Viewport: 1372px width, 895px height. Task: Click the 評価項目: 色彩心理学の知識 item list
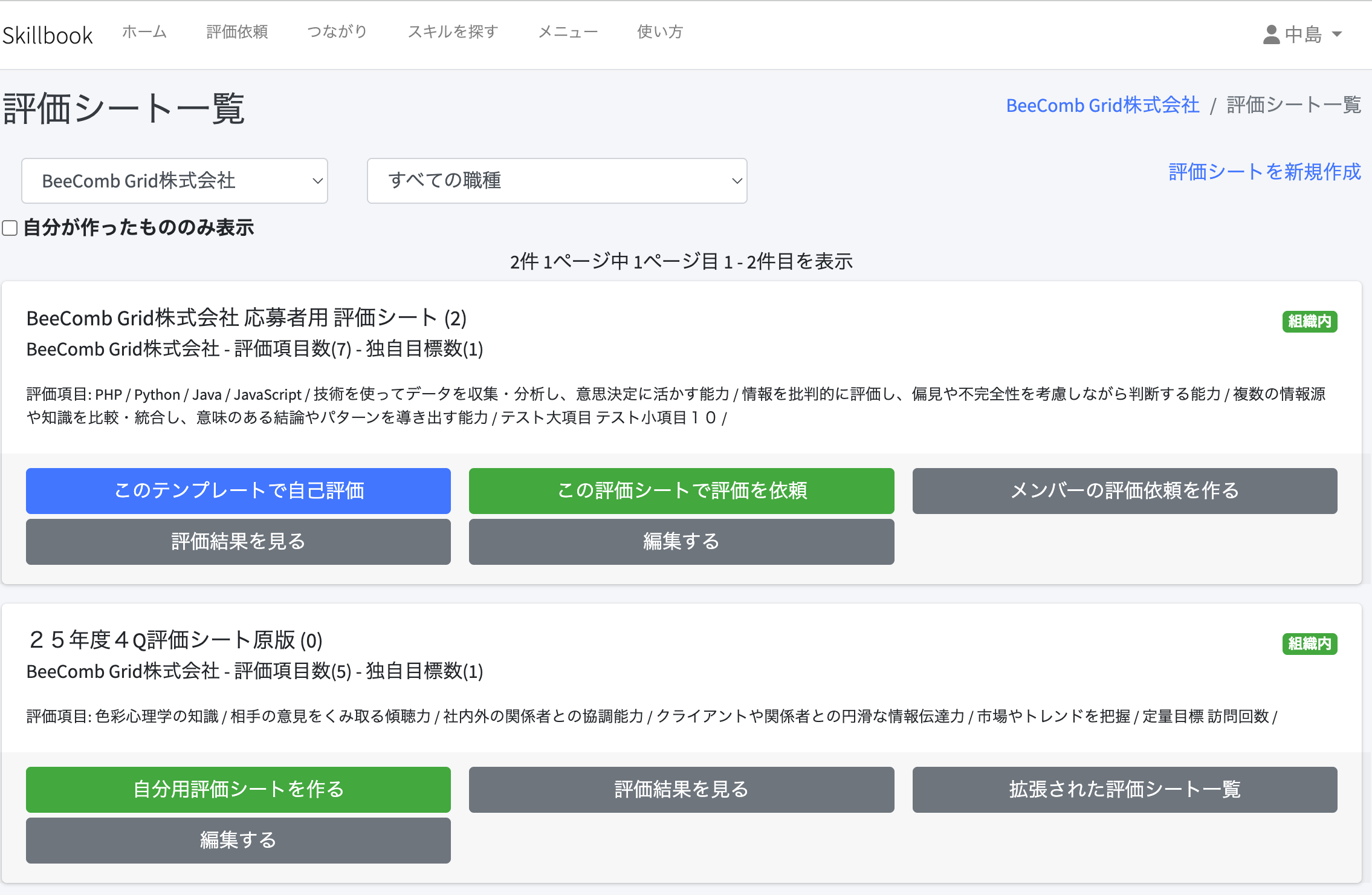point(652,717)
